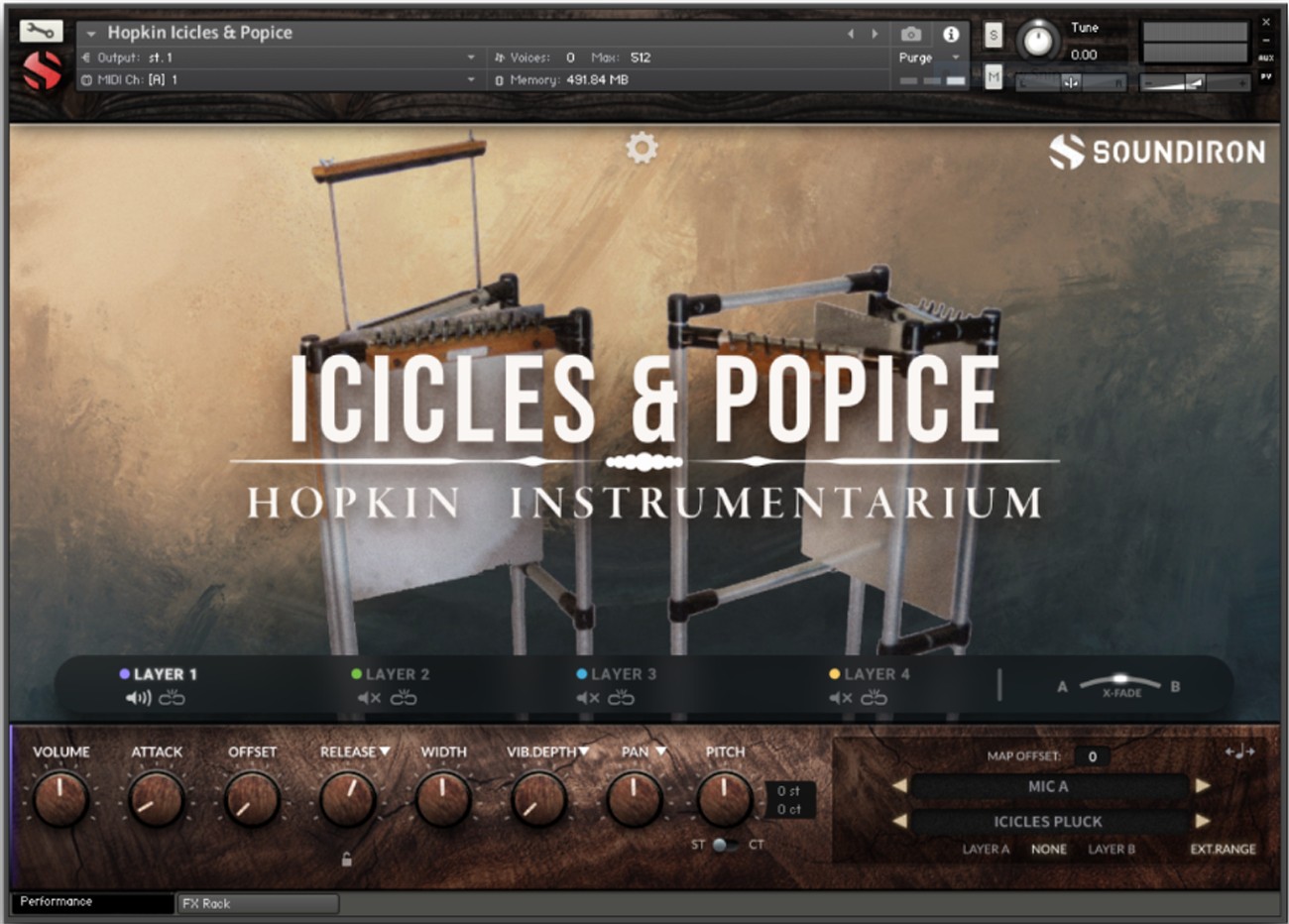Toggle the PV button in header

1266,76
